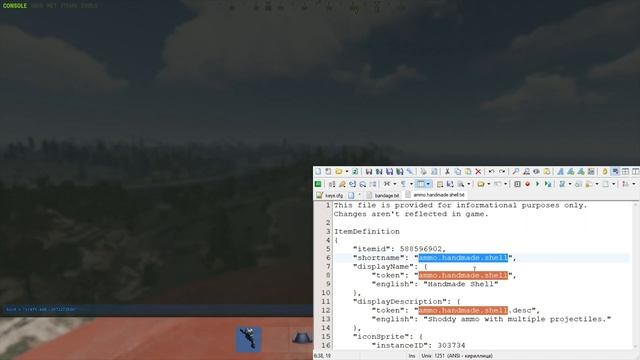Click the green square icon on the second toolbar row

coord(318,184)
